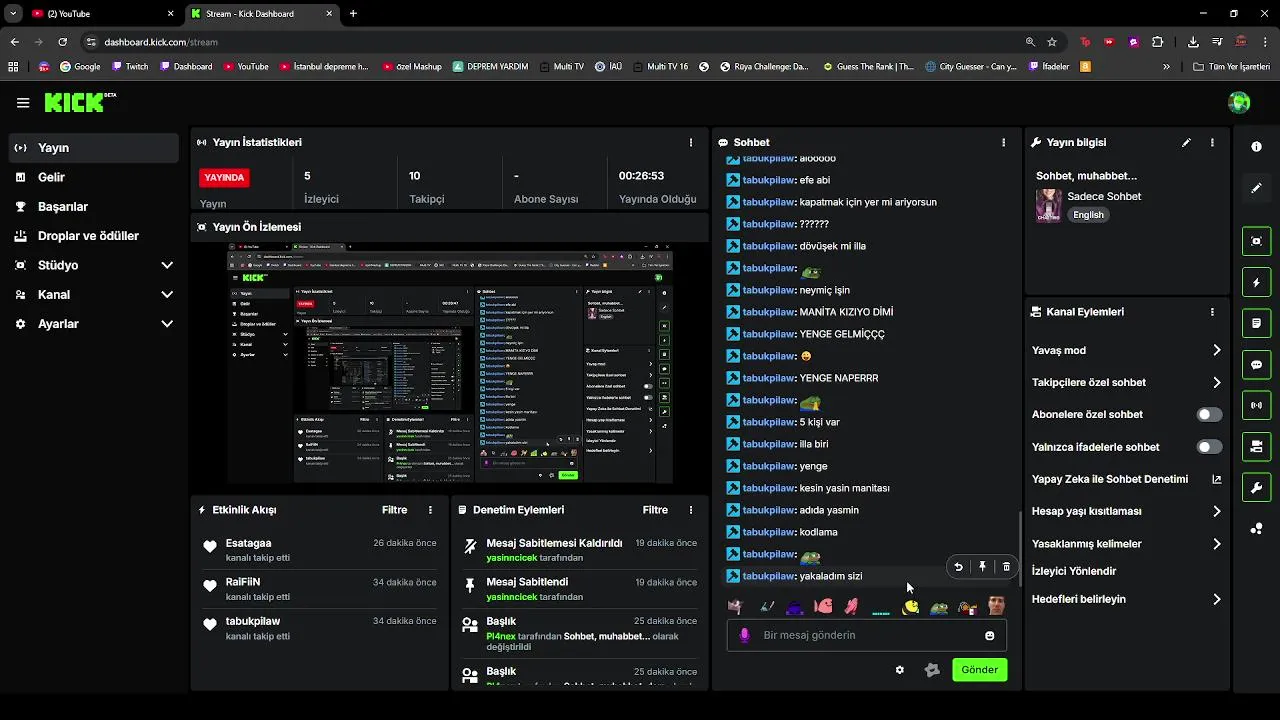Click the pencil icon in the right rail
This screenshot has height=720, width=1280.
(1256, 188)
